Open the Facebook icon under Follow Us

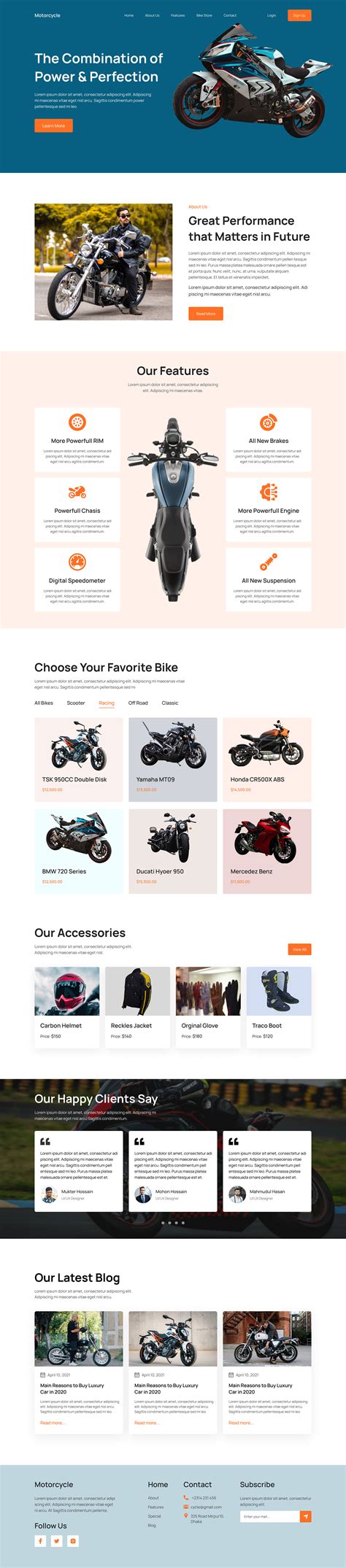[40, 1540]
